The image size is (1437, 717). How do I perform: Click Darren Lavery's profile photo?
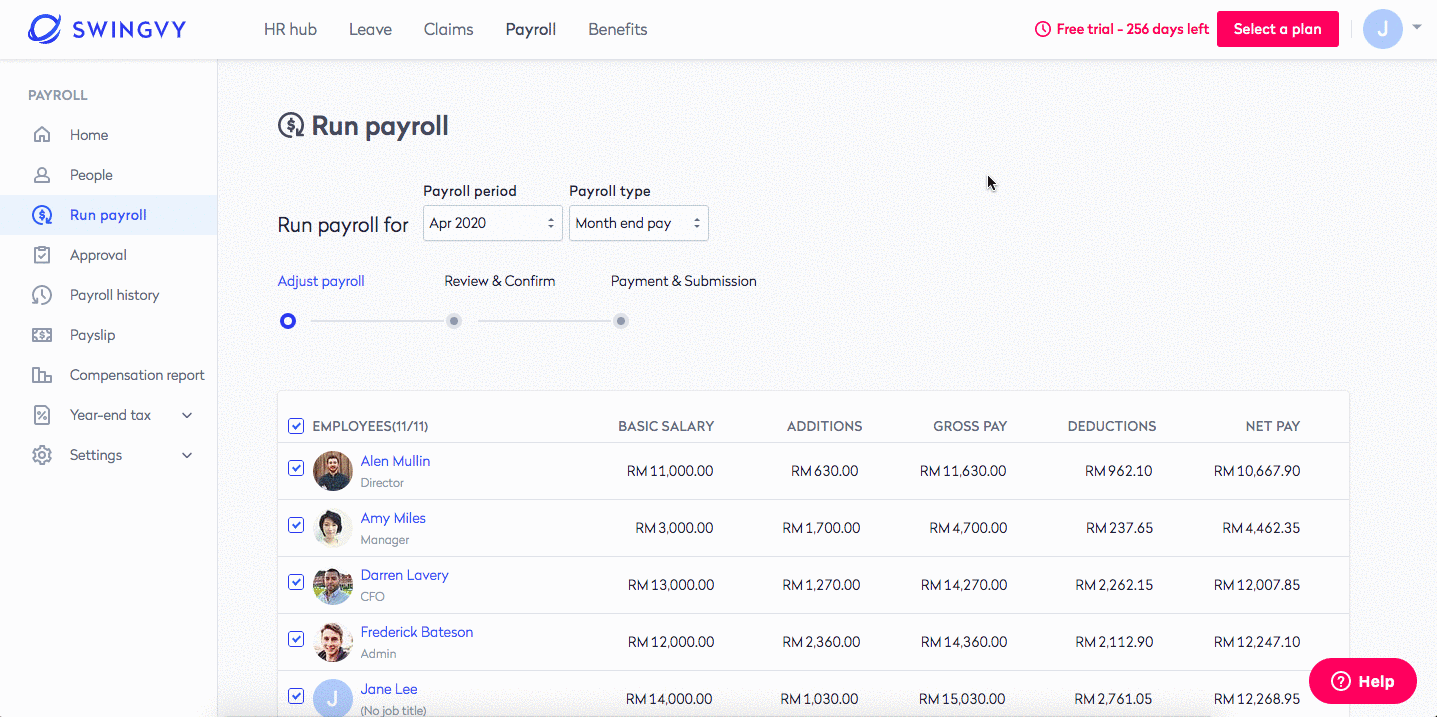click(x=333, y=585)
